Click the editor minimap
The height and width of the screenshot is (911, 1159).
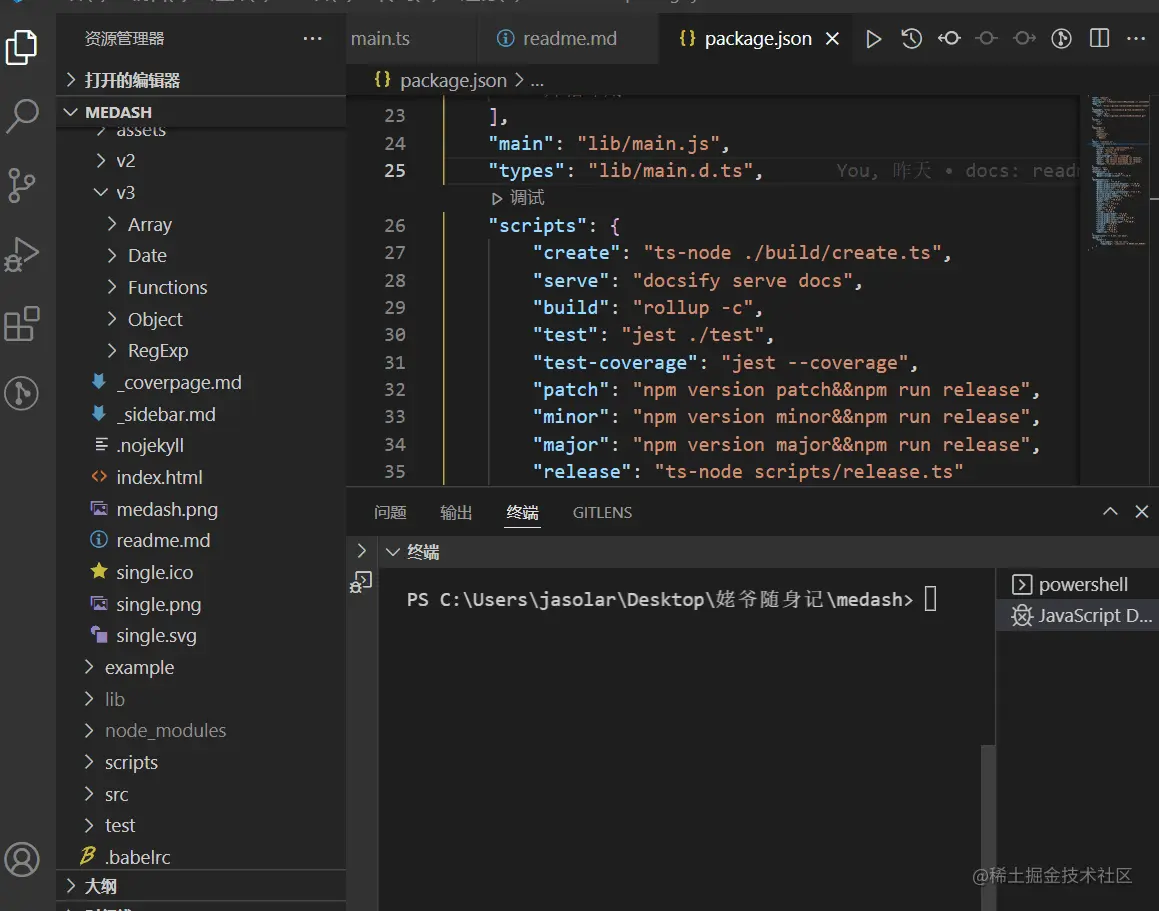(1113, 170)
